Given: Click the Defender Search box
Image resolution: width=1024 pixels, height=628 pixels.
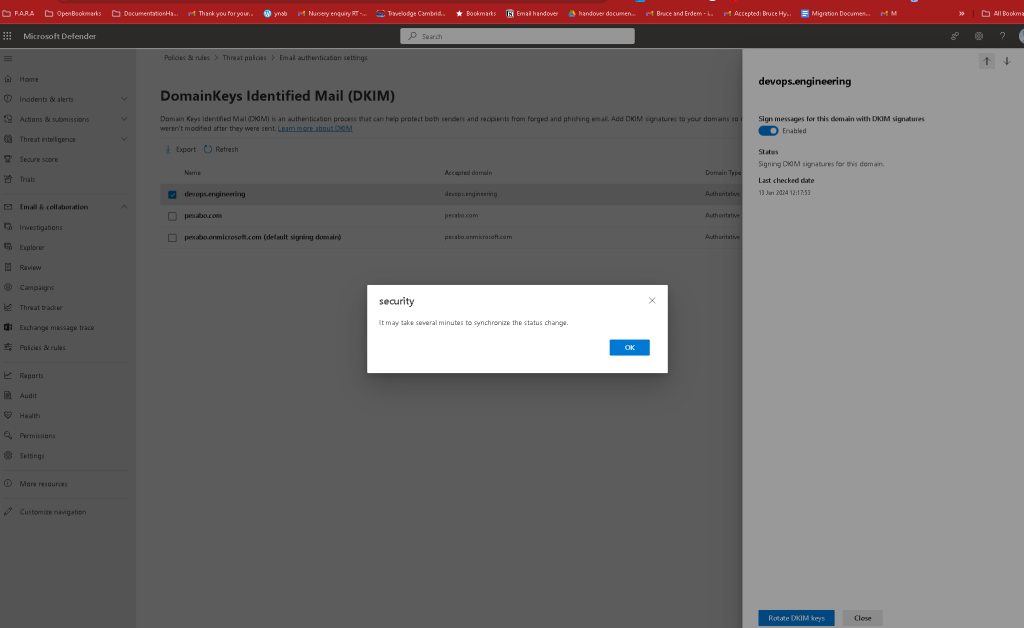Looking at the screenshot, I should click(x=517, y=36).
